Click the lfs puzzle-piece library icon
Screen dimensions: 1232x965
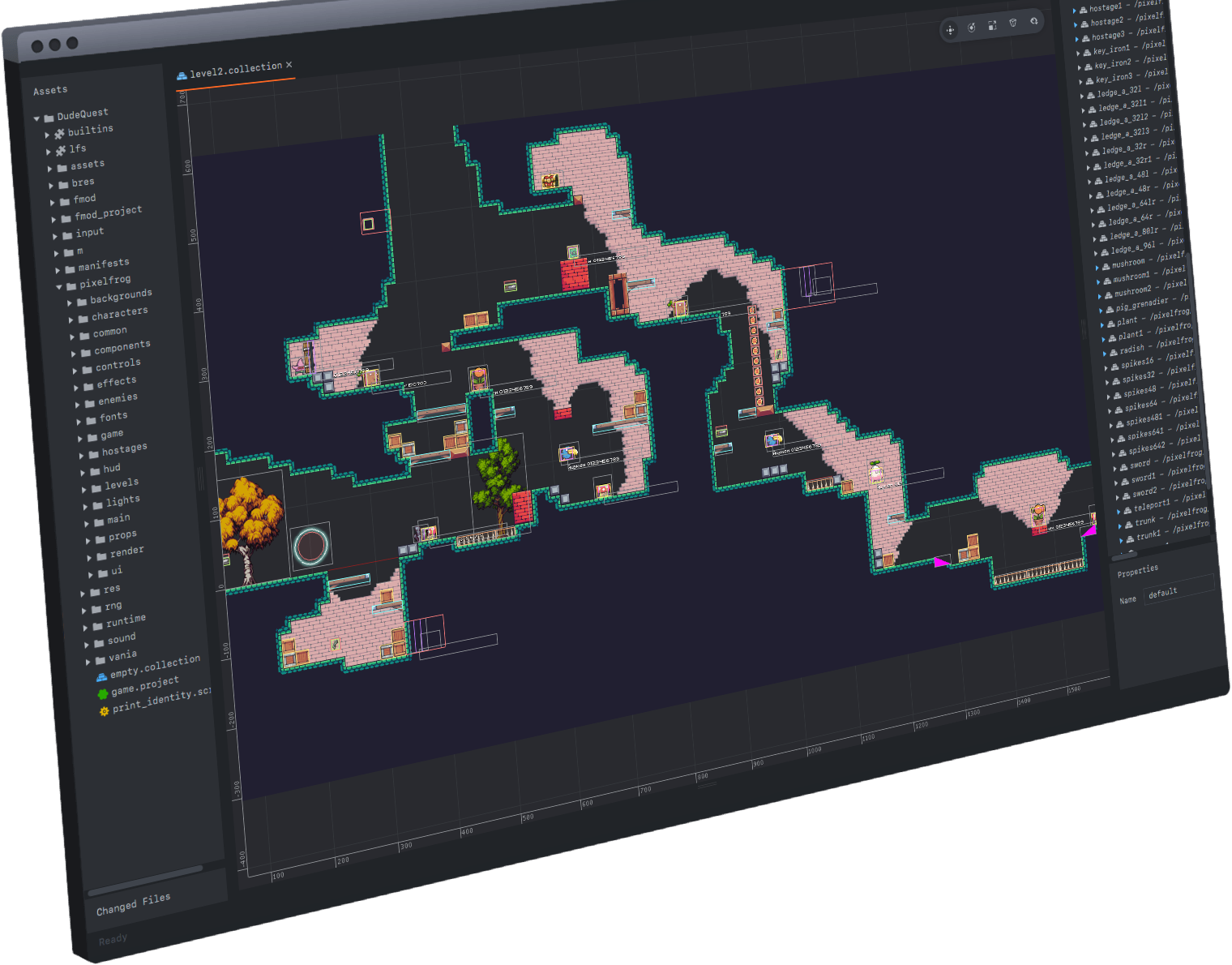(61, 151)
